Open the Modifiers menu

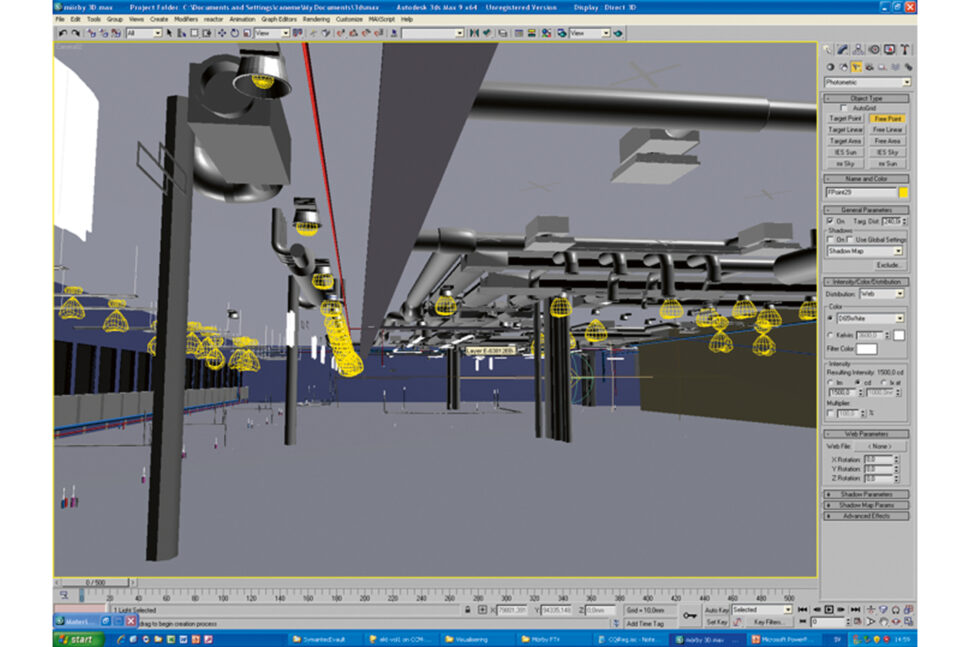(185, 19)
